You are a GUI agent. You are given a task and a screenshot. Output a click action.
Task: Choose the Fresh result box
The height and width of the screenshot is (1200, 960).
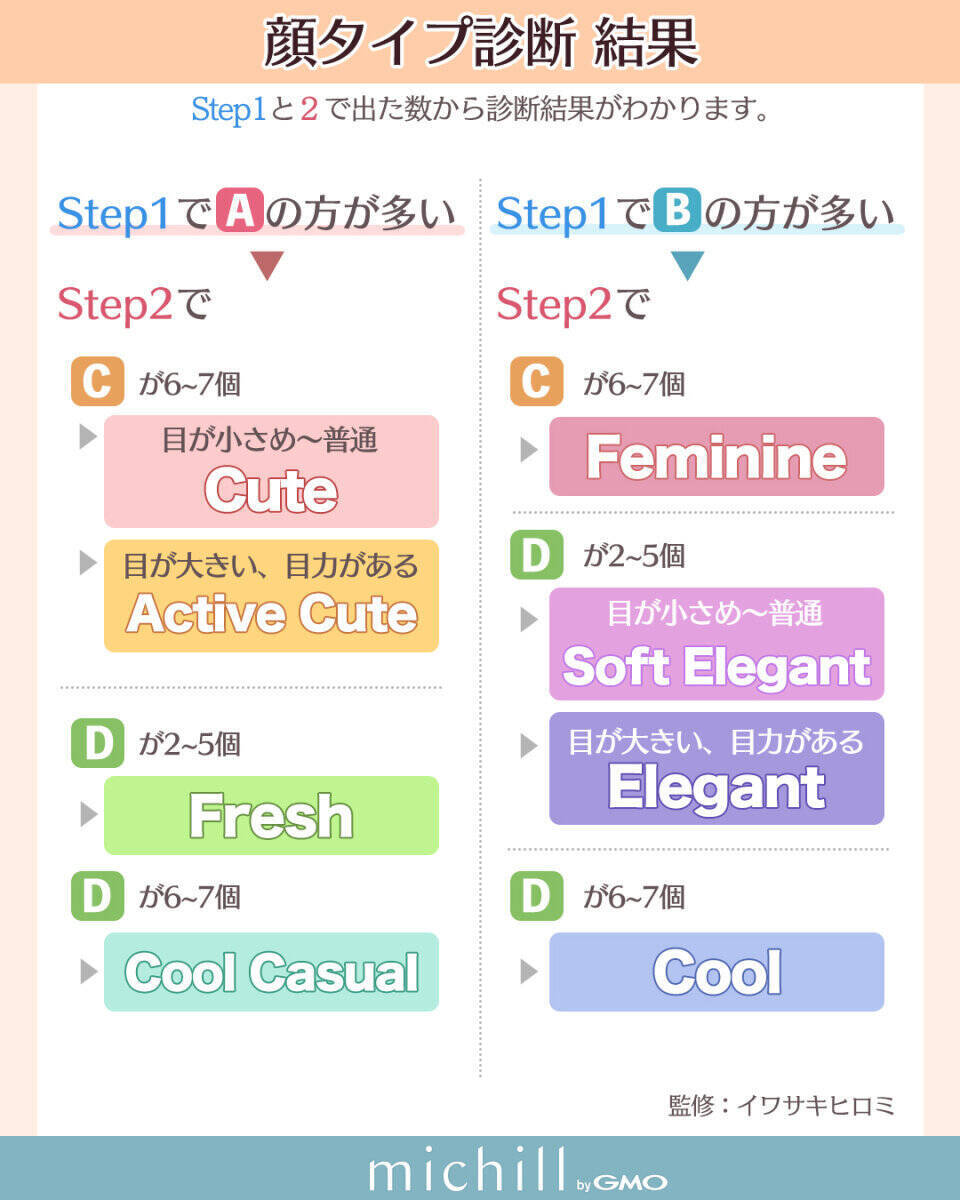click(x=271, y=815)
